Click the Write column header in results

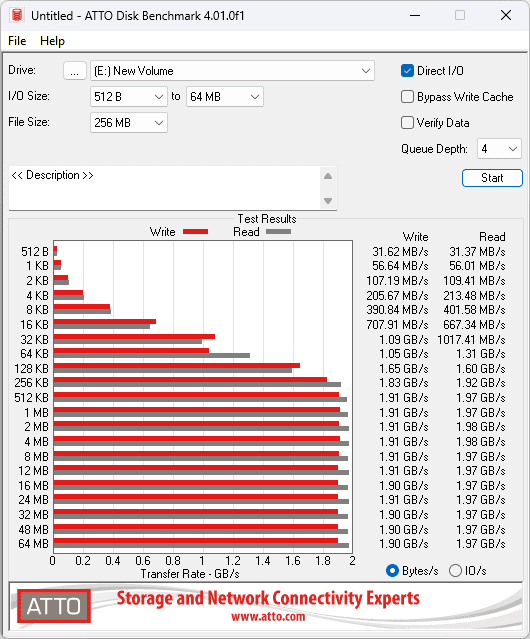(x=416, y=237)
